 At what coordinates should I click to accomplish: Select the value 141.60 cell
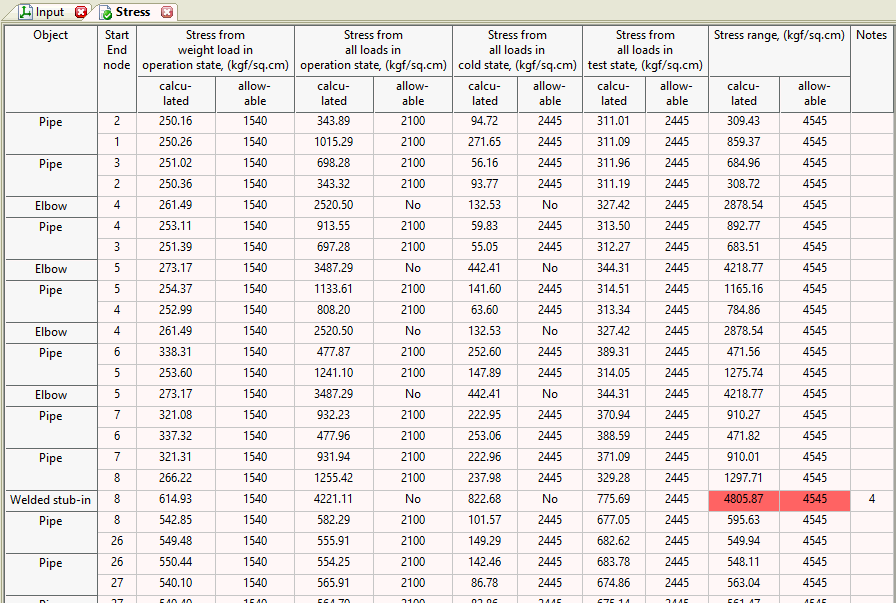(485, 289)
